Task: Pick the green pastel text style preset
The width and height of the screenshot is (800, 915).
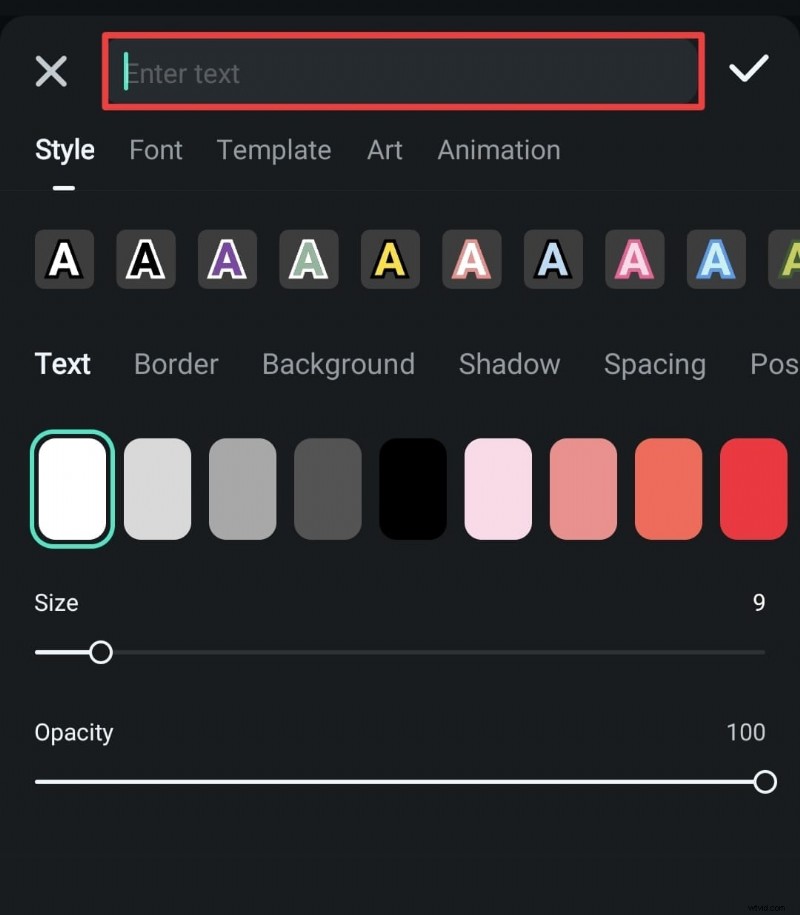Action: pyautogui.click(x=308, y=258)
